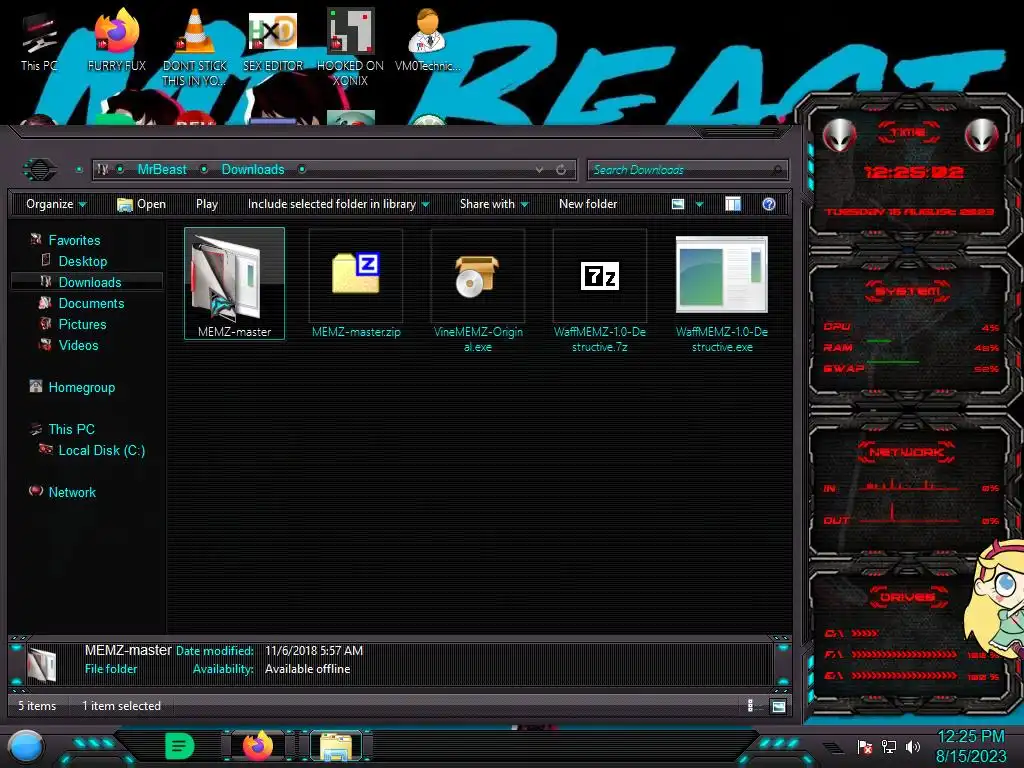Viewport: 1024px width, 768px height.
Task: Click the New folder button
Action: [588, 204]
